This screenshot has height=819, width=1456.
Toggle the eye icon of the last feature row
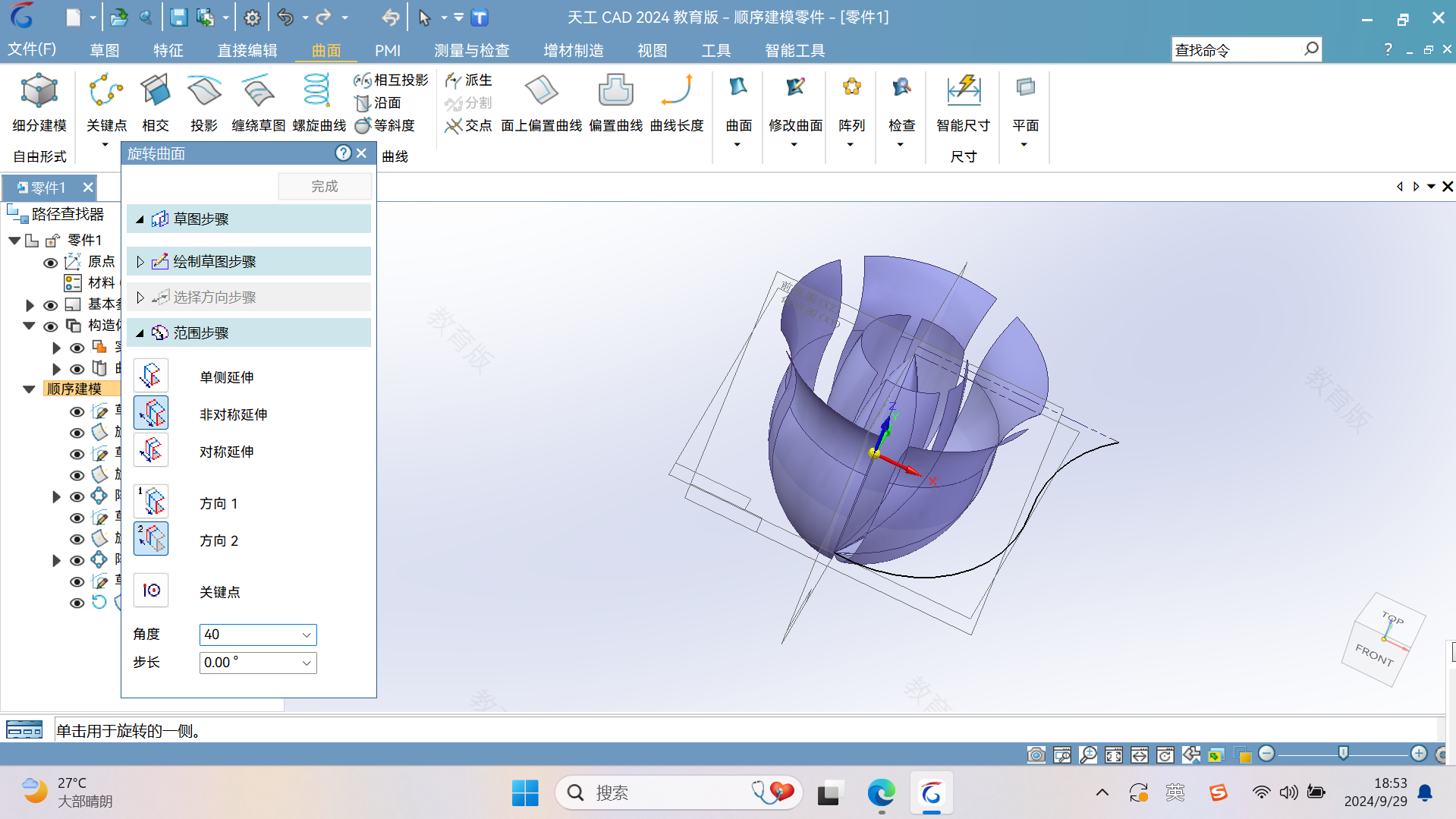point(77,603)
